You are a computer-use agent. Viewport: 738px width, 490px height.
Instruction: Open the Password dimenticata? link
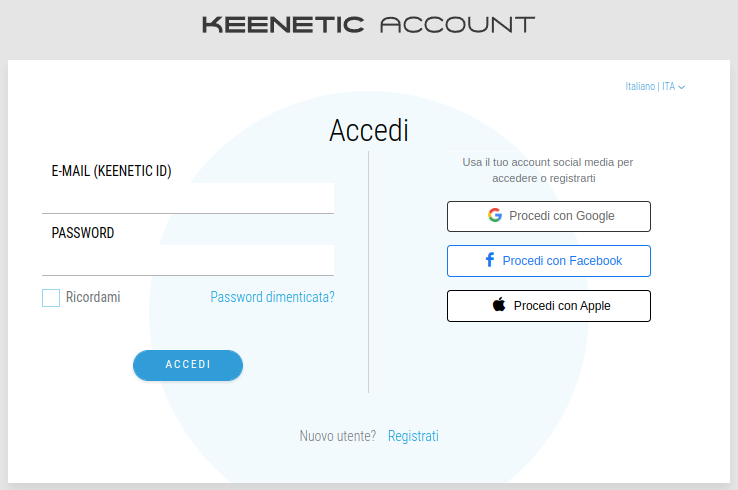[272, 297]
